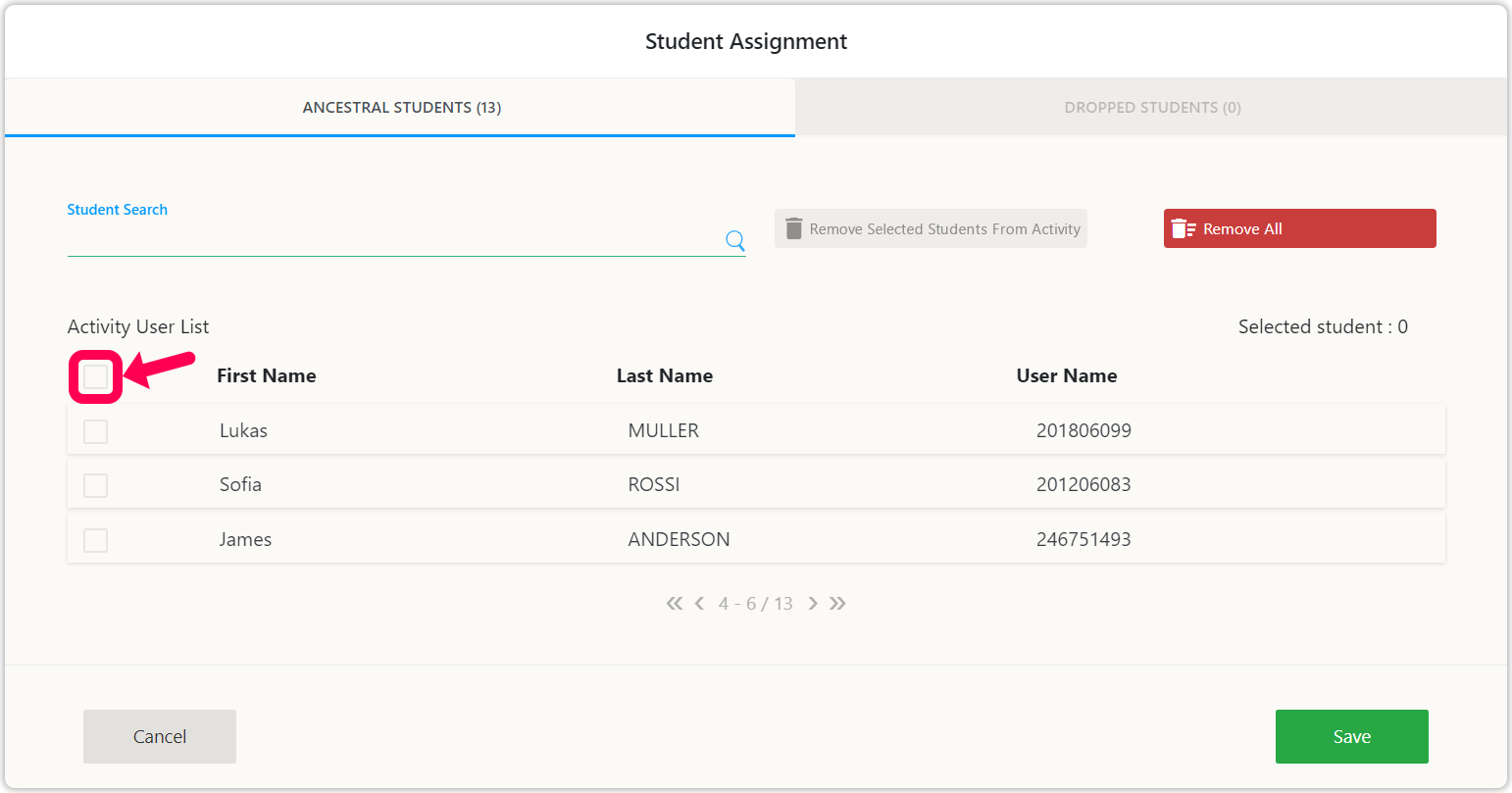This screenshot has width=1512, height=793.
Task: Click the red Remove All button
Action: click(1299, 228)
